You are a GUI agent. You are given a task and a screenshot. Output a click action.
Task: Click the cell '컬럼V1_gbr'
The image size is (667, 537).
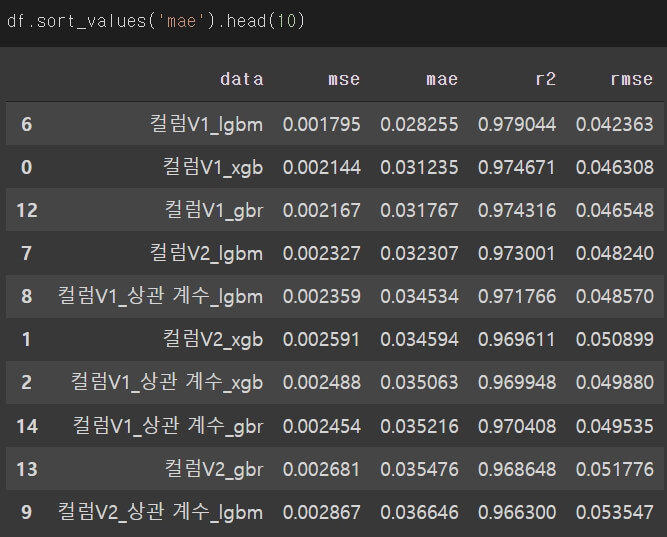(x=214, y=210)
